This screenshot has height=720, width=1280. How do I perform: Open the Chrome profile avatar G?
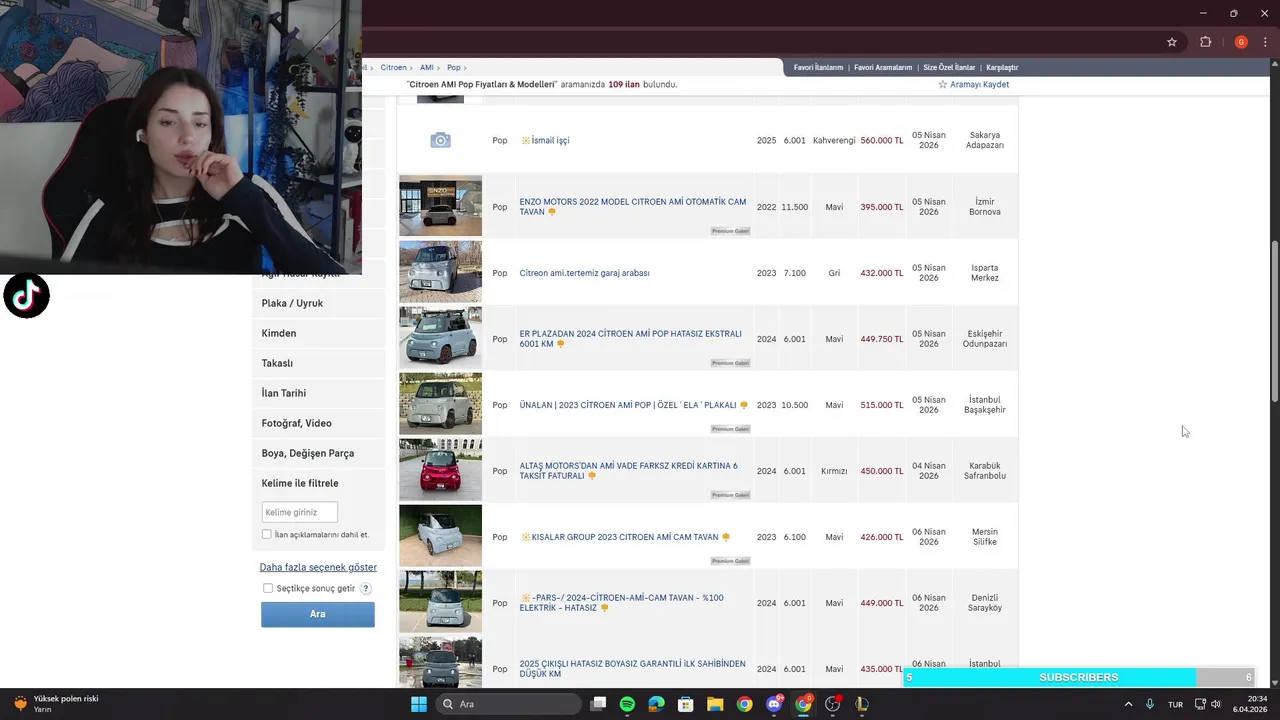click(x=1241, y=42)
